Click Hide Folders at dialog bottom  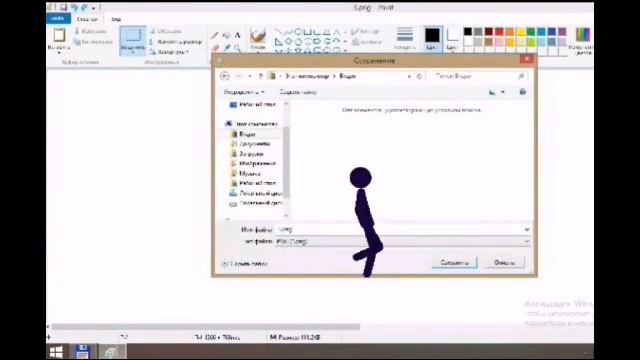[245, 264]
